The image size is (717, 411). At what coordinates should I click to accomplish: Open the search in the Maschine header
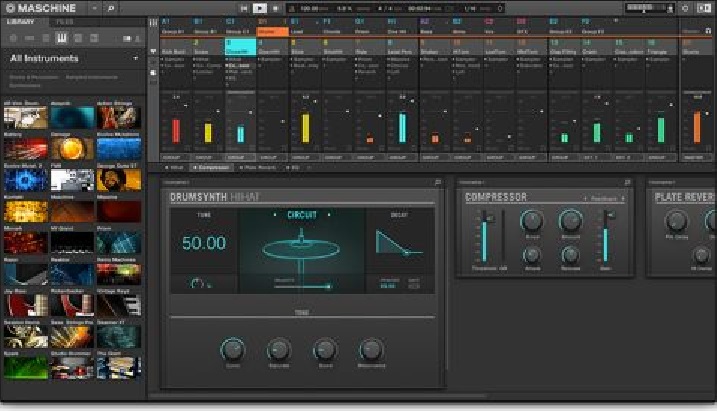pyautogui.click(x=111, y=8)
